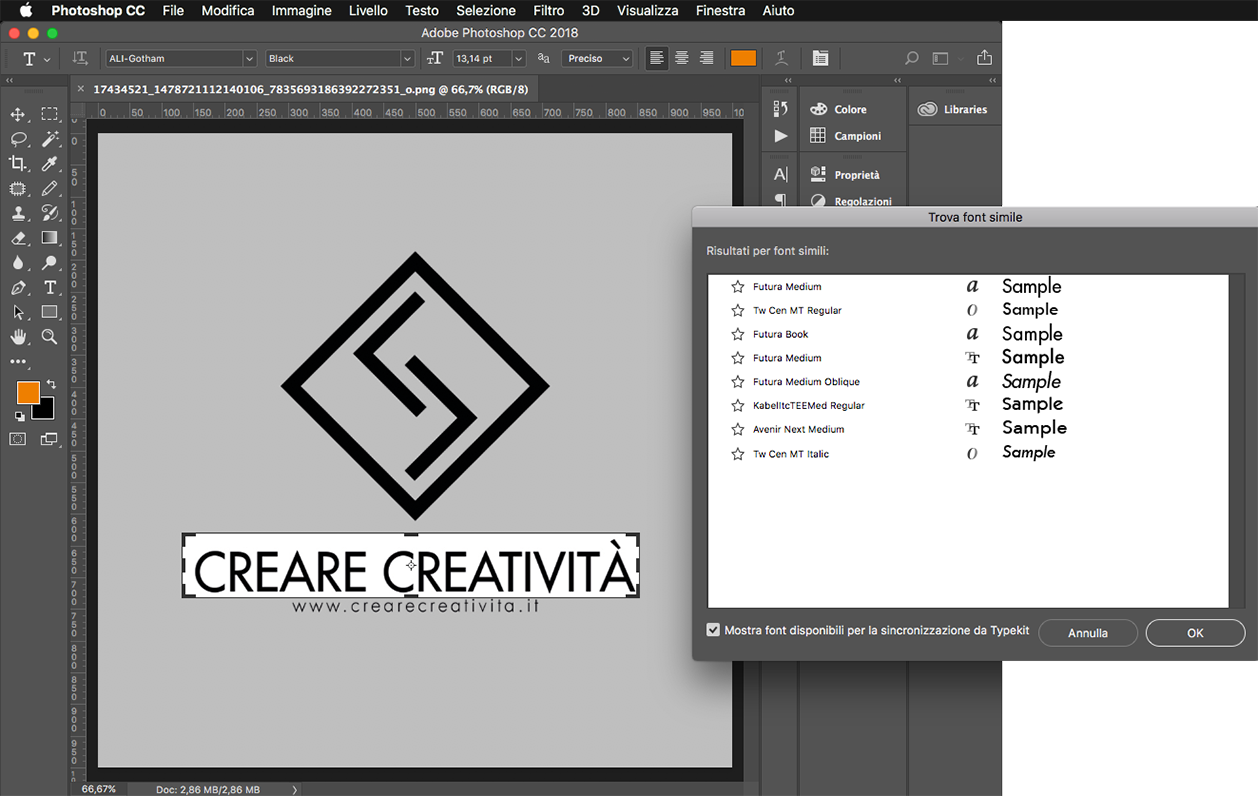
Task: Select the Move tool
Action: click(18, 115)
